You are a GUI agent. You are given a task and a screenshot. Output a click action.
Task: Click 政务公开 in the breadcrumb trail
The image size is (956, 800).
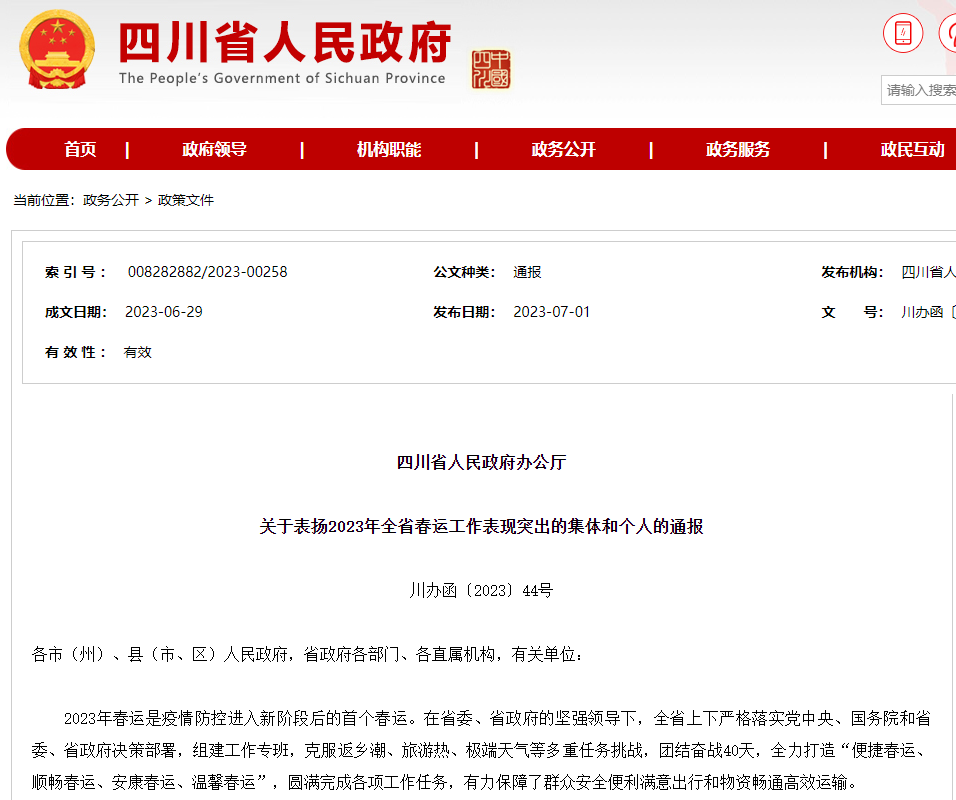(x=111, y=200)
